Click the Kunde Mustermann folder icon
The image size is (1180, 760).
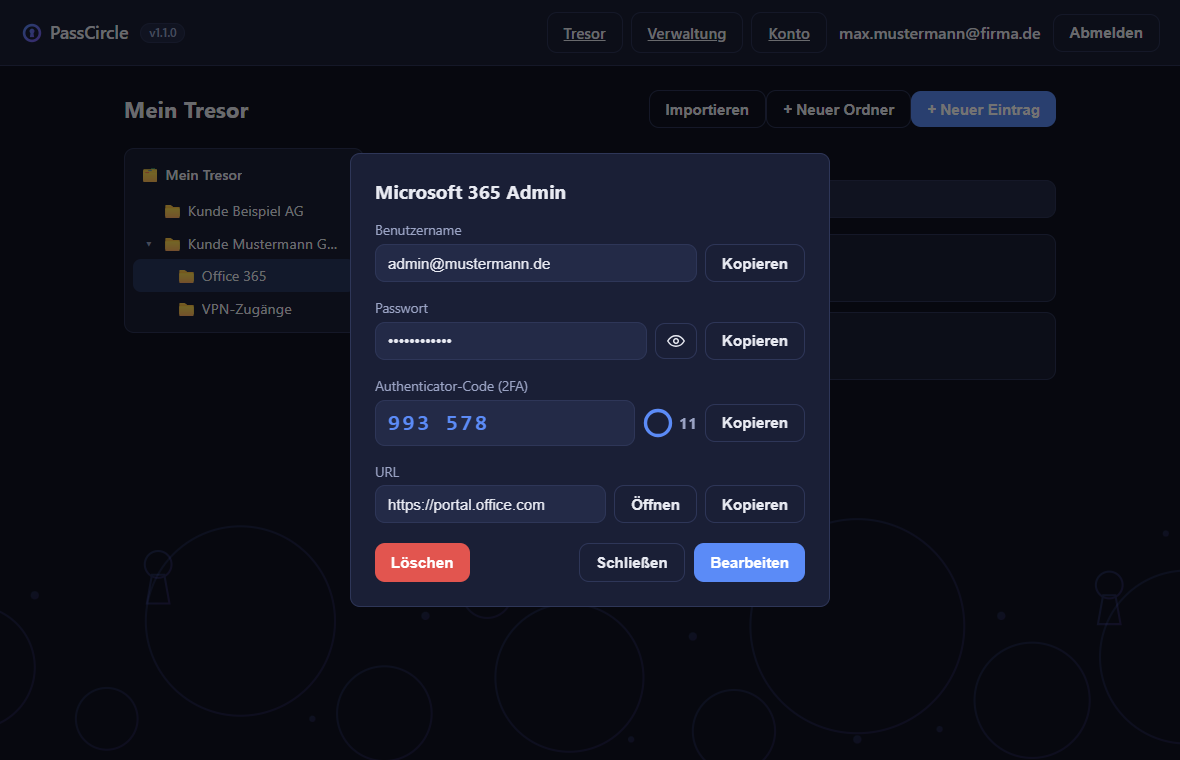[172, 245]
